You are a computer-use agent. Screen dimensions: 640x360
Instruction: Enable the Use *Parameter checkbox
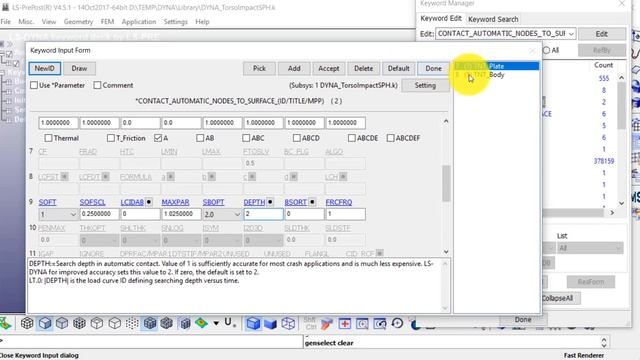(34, 85)
